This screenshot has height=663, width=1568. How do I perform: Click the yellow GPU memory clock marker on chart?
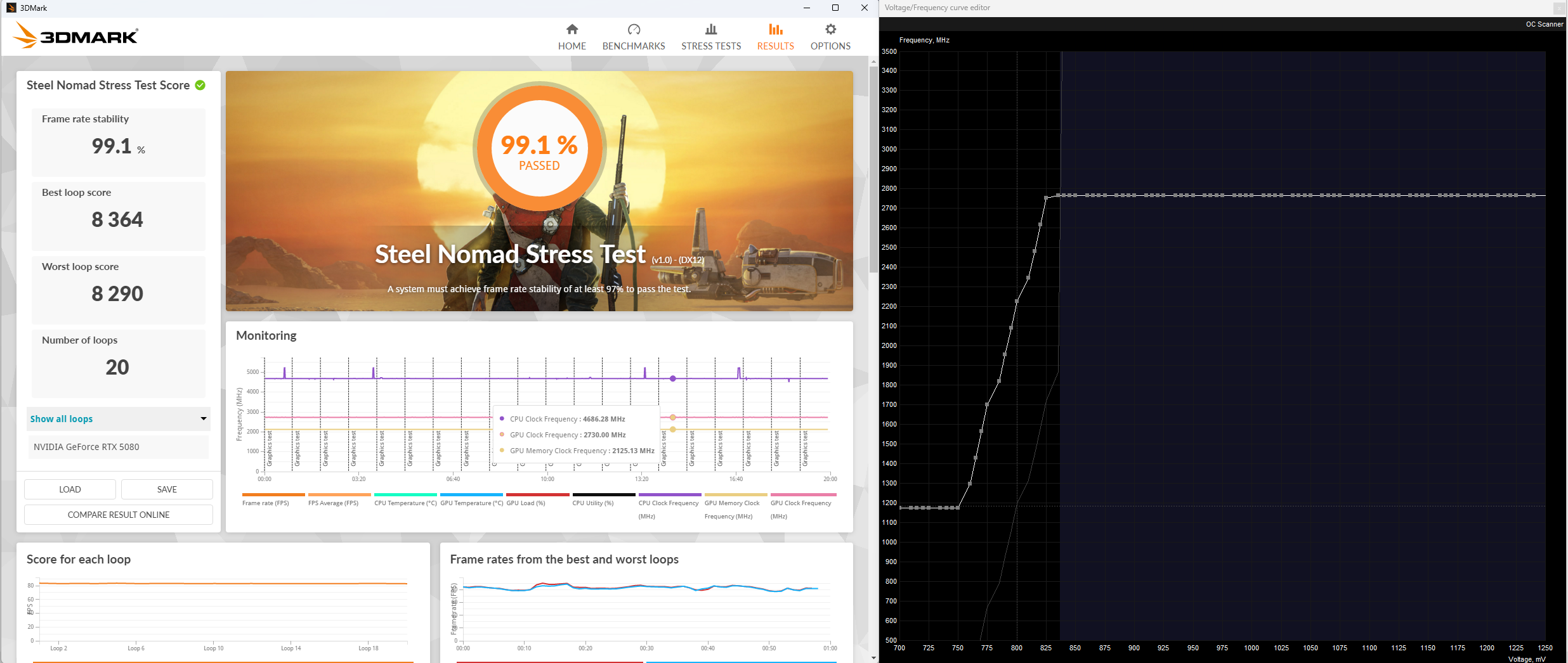(x=673, y=430)
